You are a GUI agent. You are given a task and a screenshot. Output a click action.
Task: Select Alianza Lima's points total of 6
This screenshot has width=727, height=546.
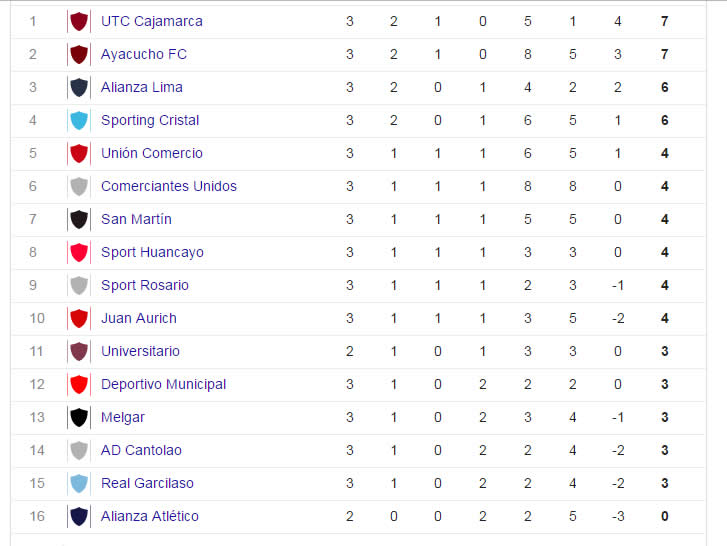point(664,87)
